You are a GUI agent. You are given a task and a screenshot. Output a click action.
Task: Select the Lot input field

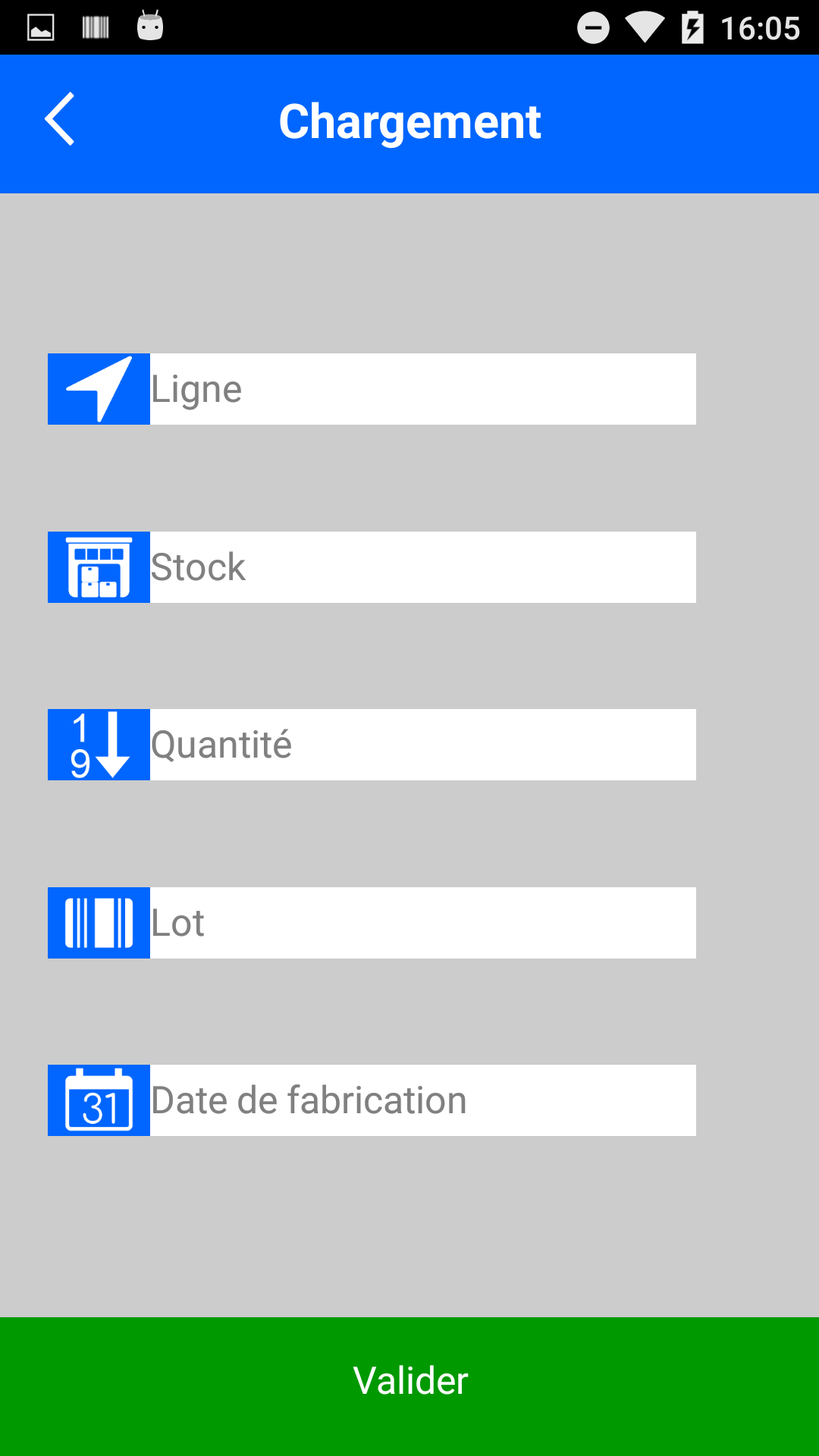click(422, 923)
